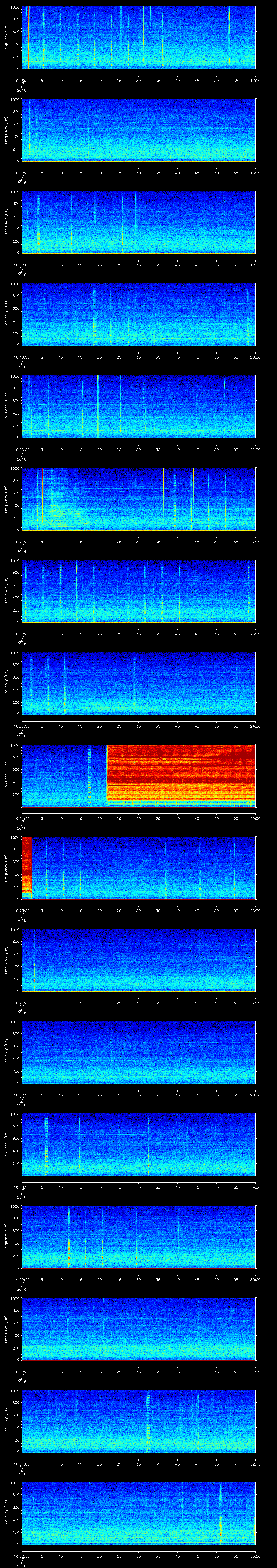Open the spectrogram panel starting at 10:21:00
277x1568 pixels.
coord(139,499)
